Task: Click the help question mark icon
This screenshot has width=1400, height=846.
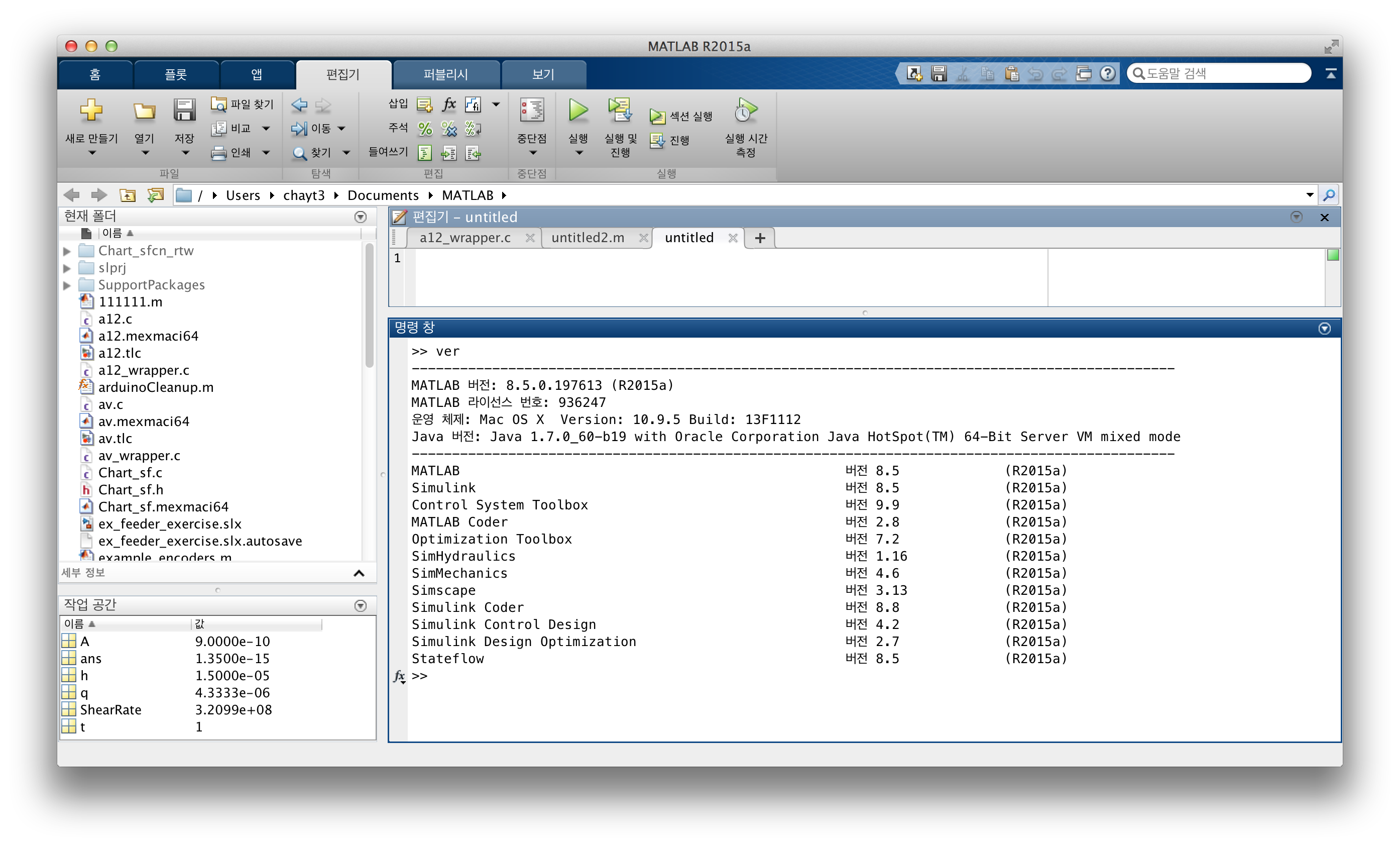Action: click(1107, 73)
